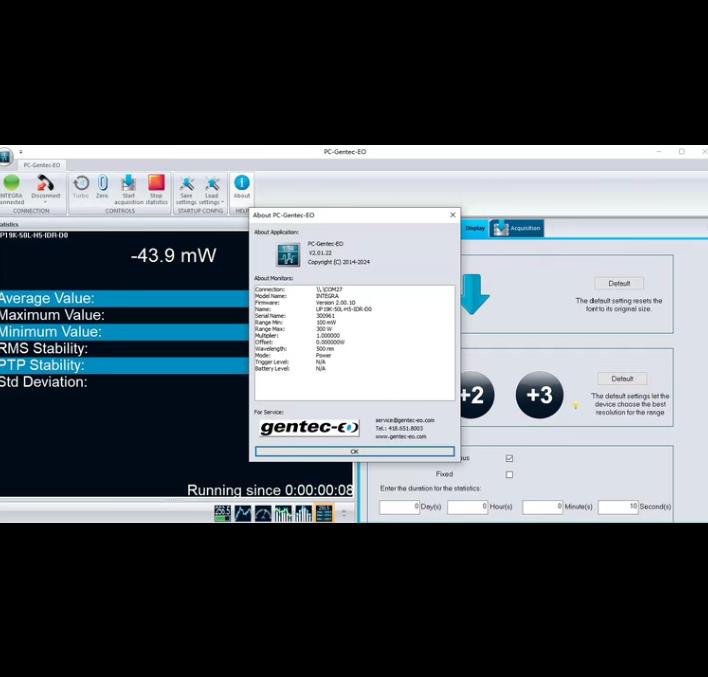Screen dimensions: 708x677
Task: Open the needle gauge view icon
Action: [x=263, y=513]
